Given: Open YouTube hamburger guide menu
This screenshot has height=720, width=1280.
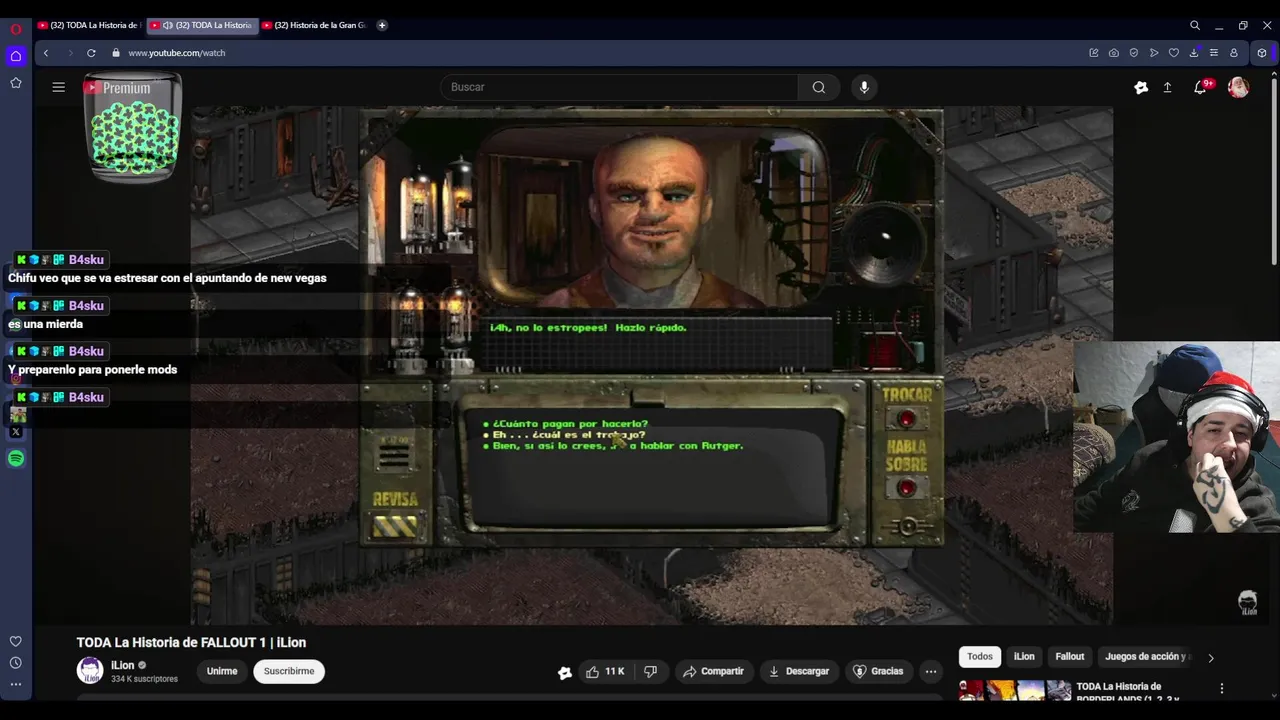Looking at the screenshot, I should (59, 87).
